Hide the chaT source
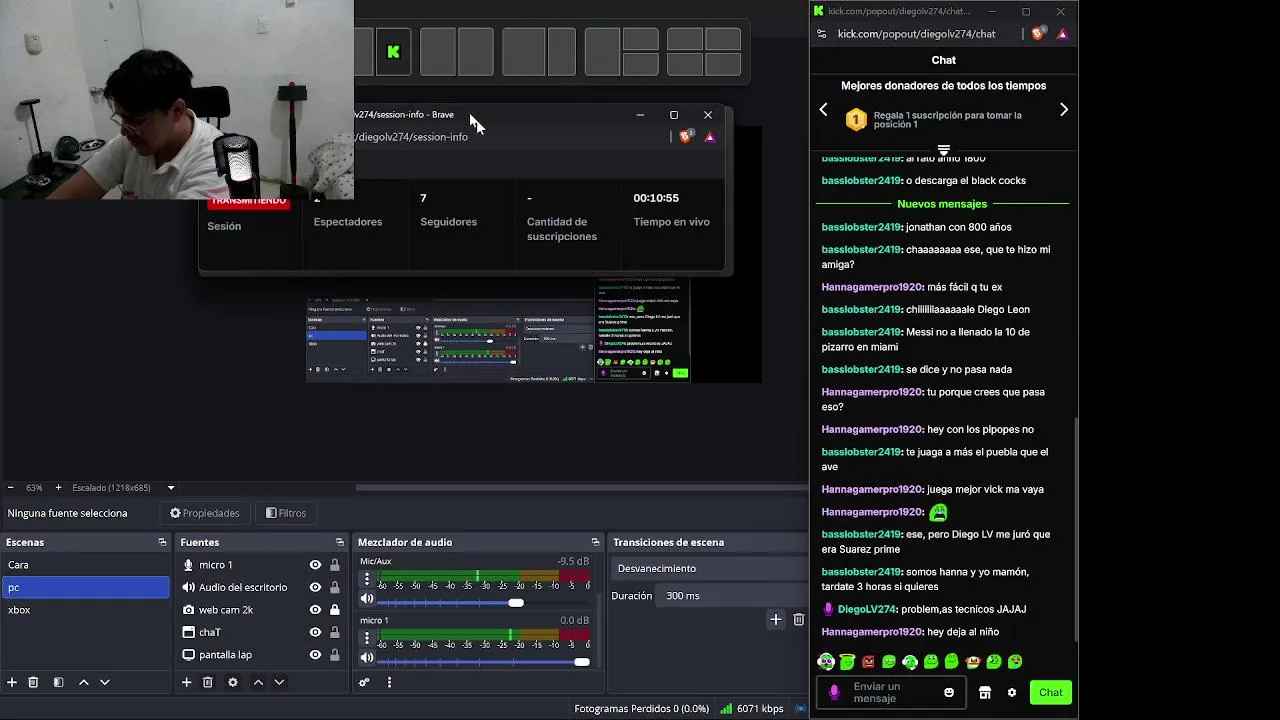 tap(315, 632)
